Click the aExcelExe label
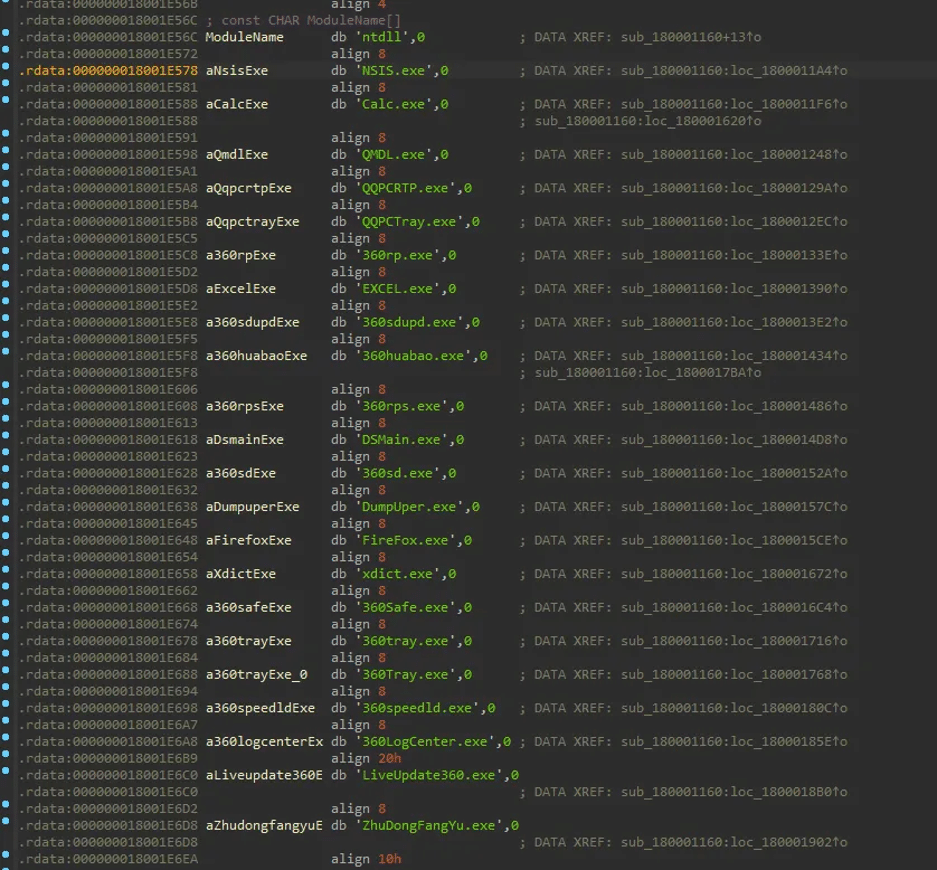Image resolution: width=937 pixels, height=870 pixels. coord(241,289)
